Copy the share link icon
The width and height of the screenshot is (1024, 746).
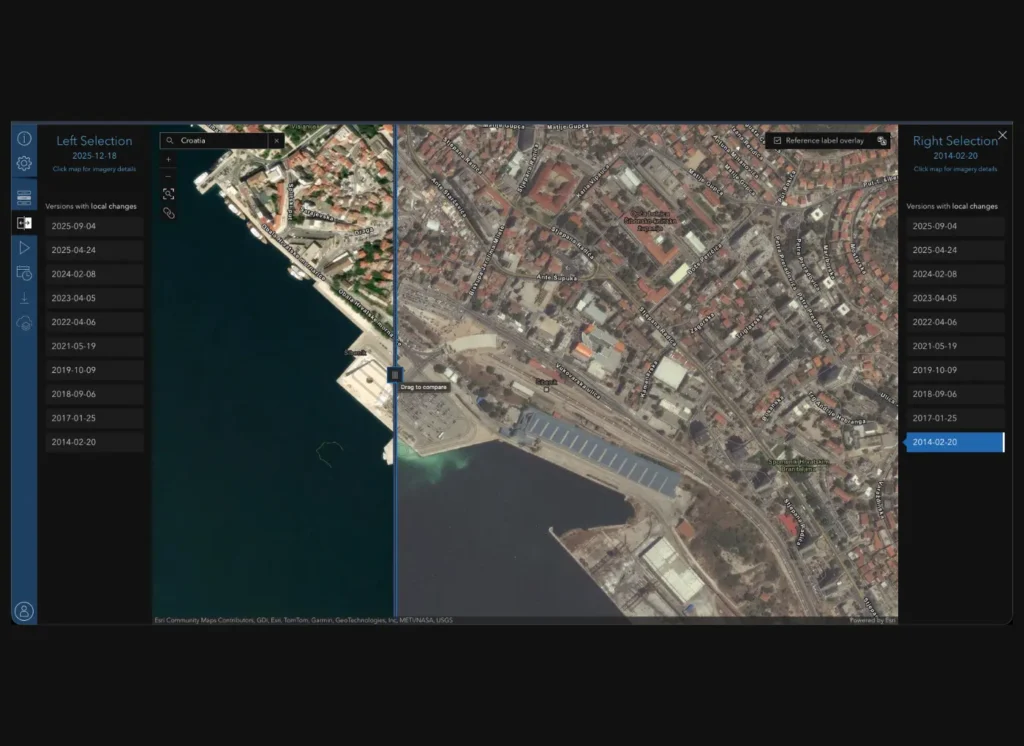pos(168,213)
